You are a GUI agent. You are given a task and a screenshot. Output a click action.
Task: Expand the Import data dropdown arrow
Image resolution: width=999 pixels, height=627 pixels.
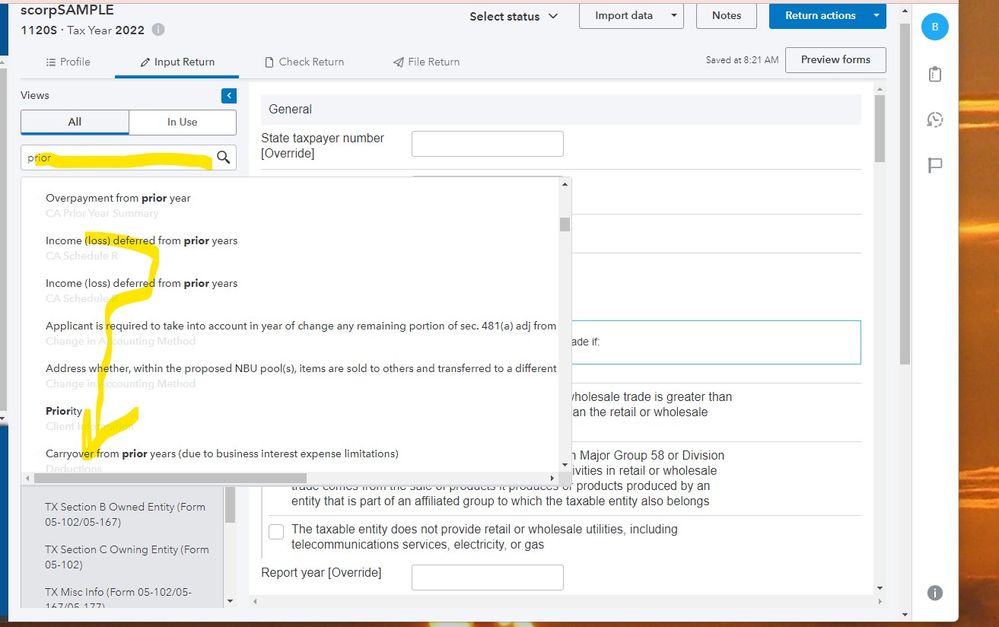click(x=674, y=16)
